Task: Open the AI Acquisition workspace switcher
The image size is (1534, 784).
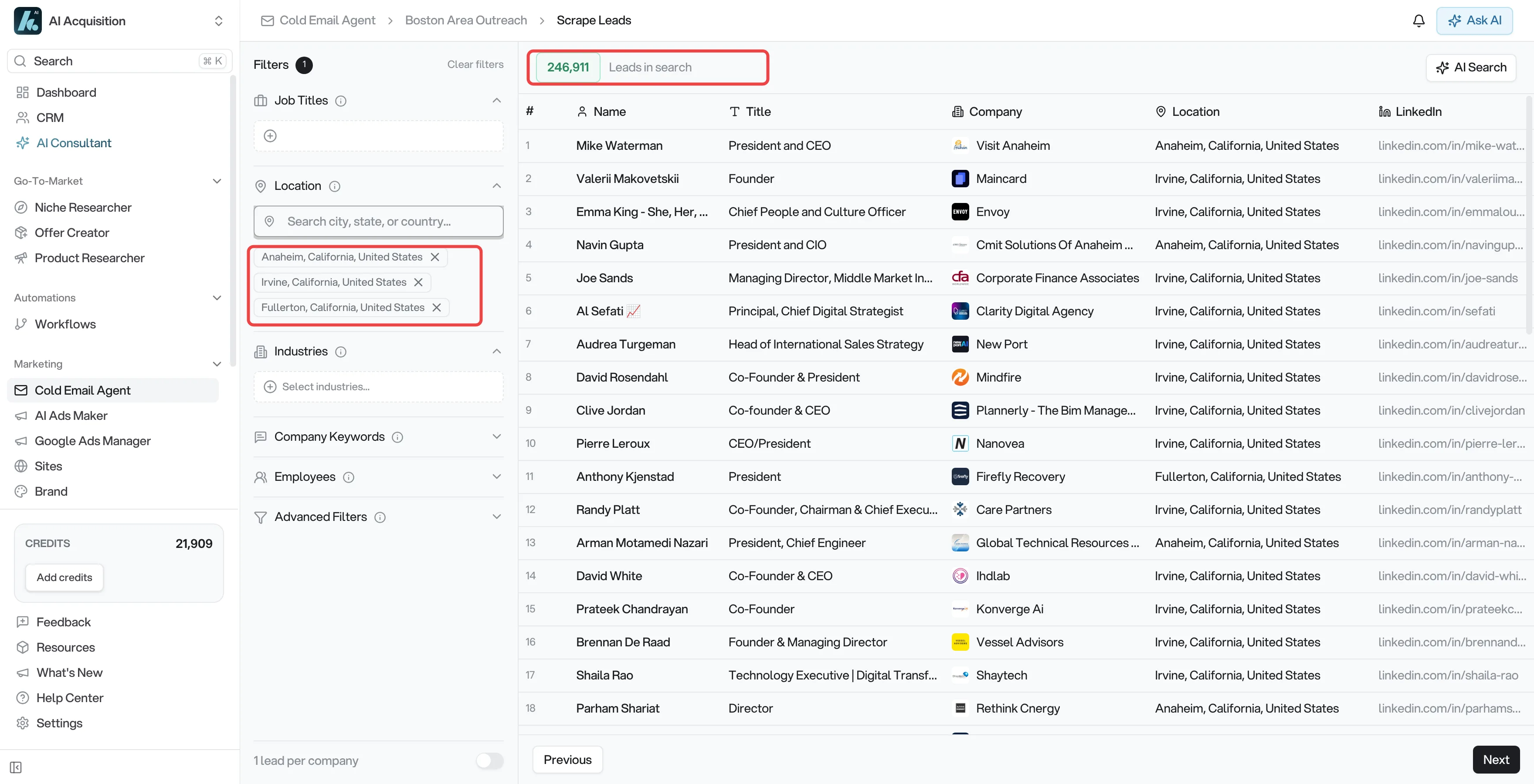Action: 218,21
